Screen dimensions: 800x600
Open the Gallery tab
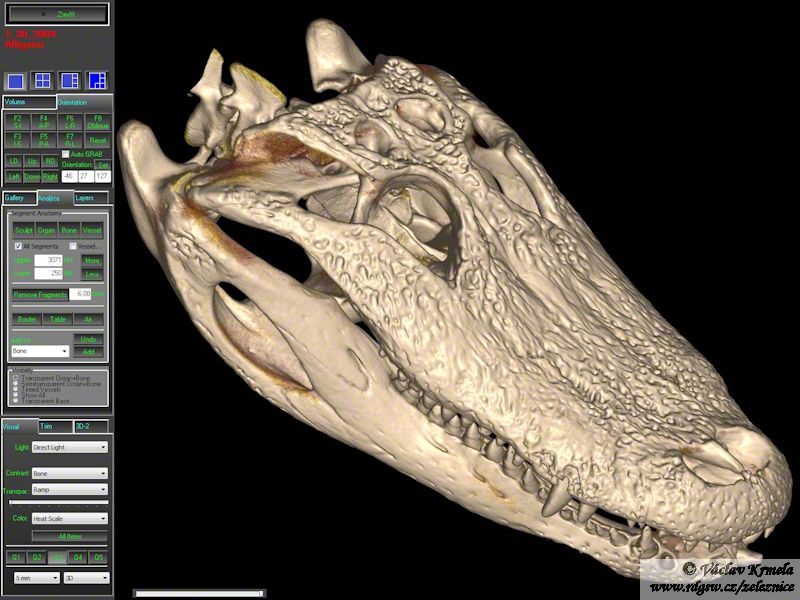19,198
